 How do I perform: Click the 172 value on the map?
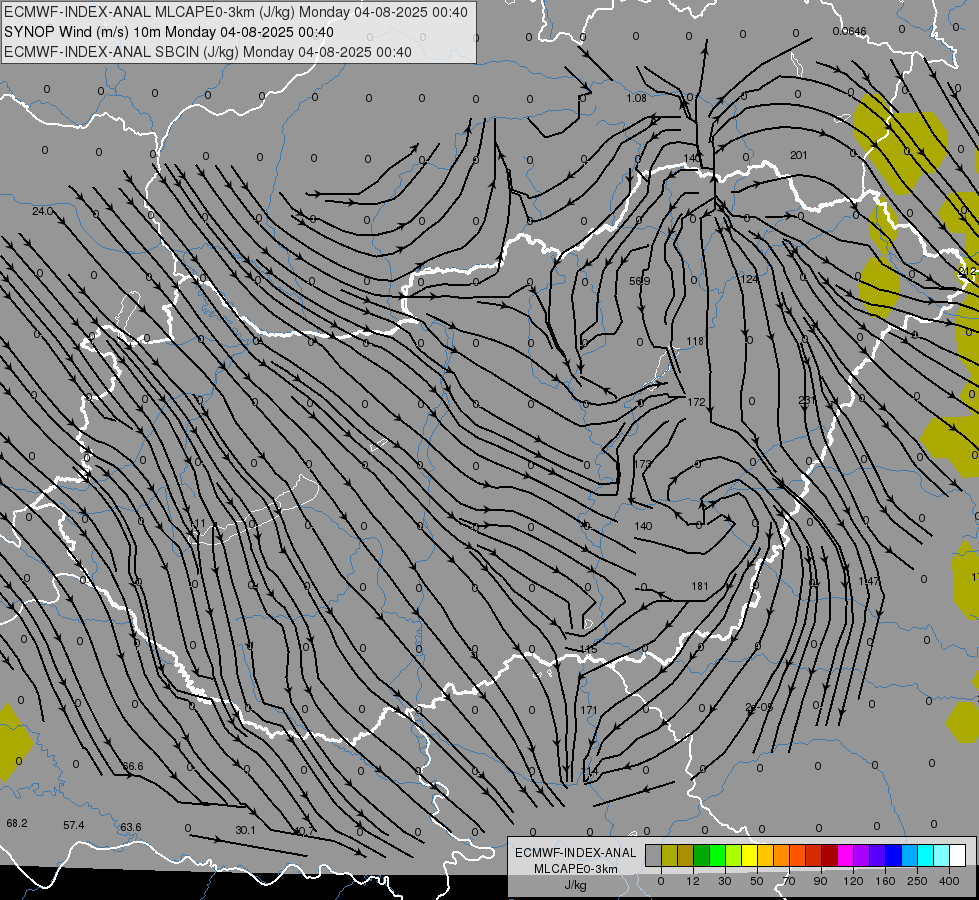696,402
